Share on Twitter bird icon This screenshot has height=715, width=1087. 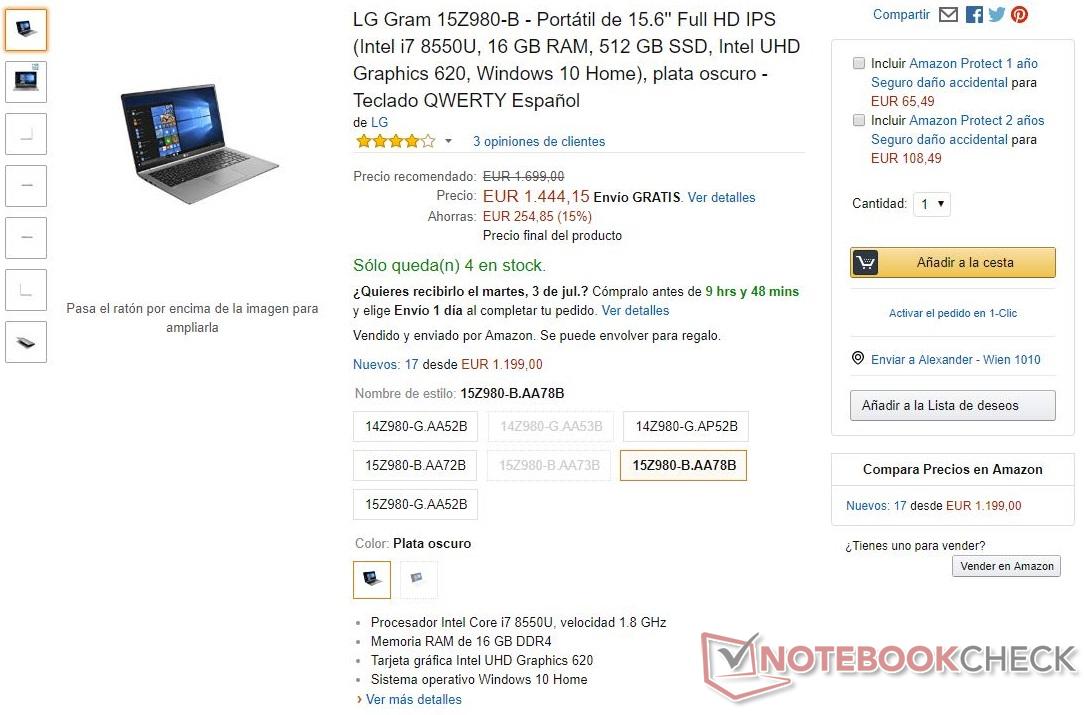pyautogui.click(x=996, y=15)
